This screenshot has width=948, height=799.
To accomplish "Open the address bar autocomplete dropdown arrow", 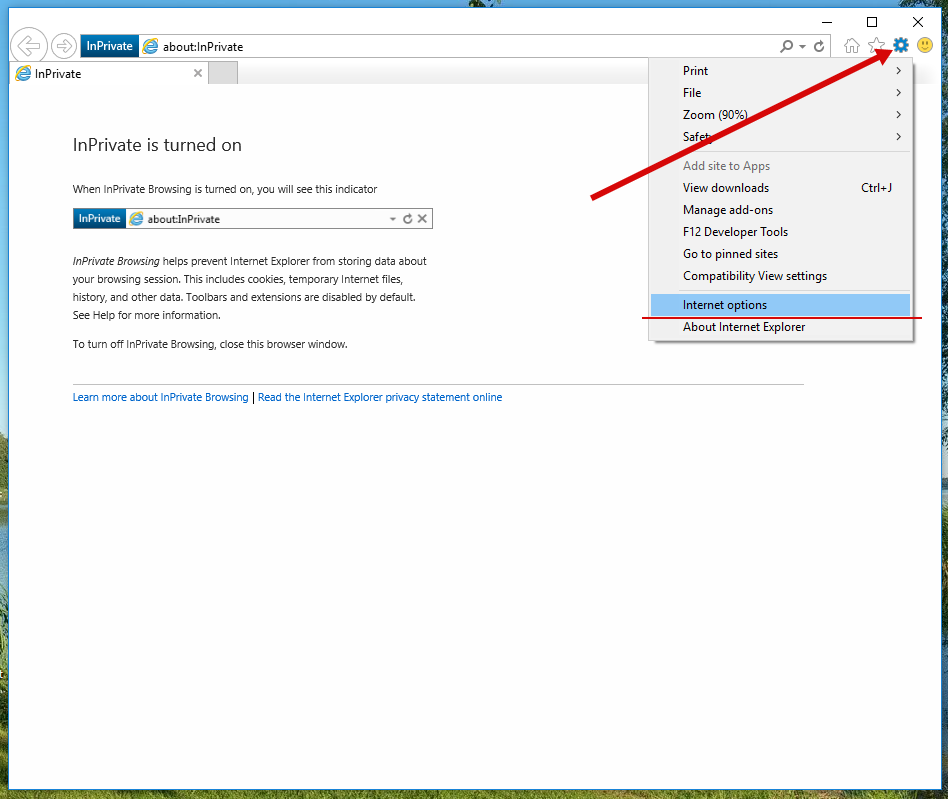I will pyautogui.click(x=802, y=47).
